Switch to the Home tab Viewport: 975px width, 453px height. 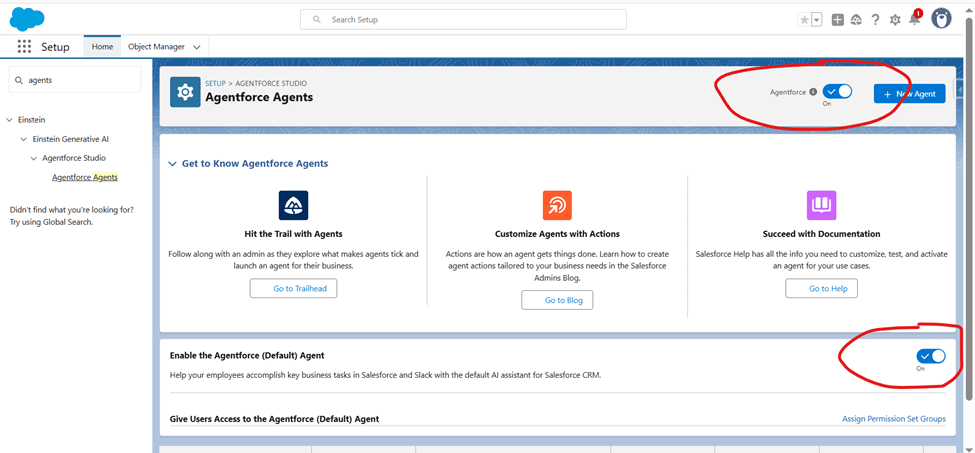pos(103,47)
